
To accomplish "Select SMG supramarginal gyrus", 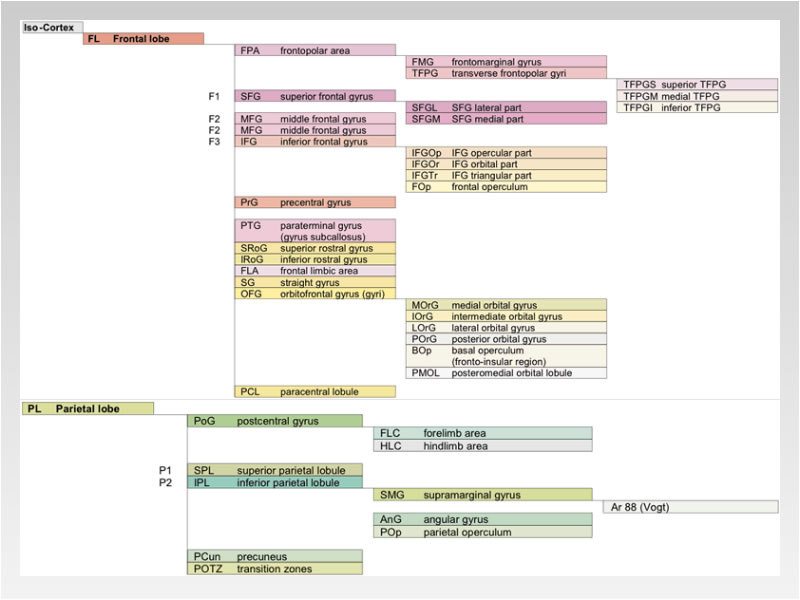I will click(483, 494).
